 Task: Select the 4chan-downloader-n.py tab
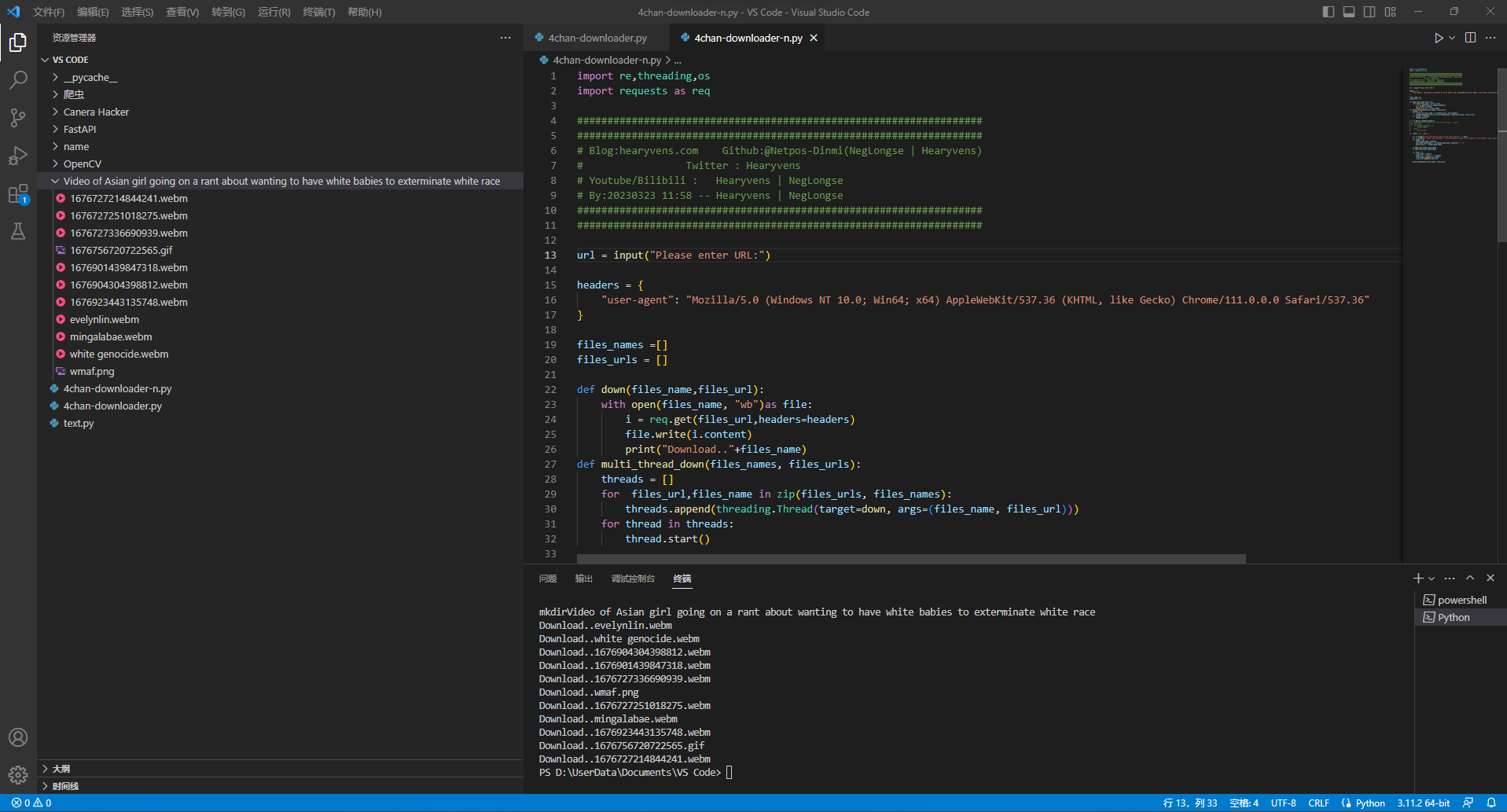pyautogui.click(x=748, y=38)
